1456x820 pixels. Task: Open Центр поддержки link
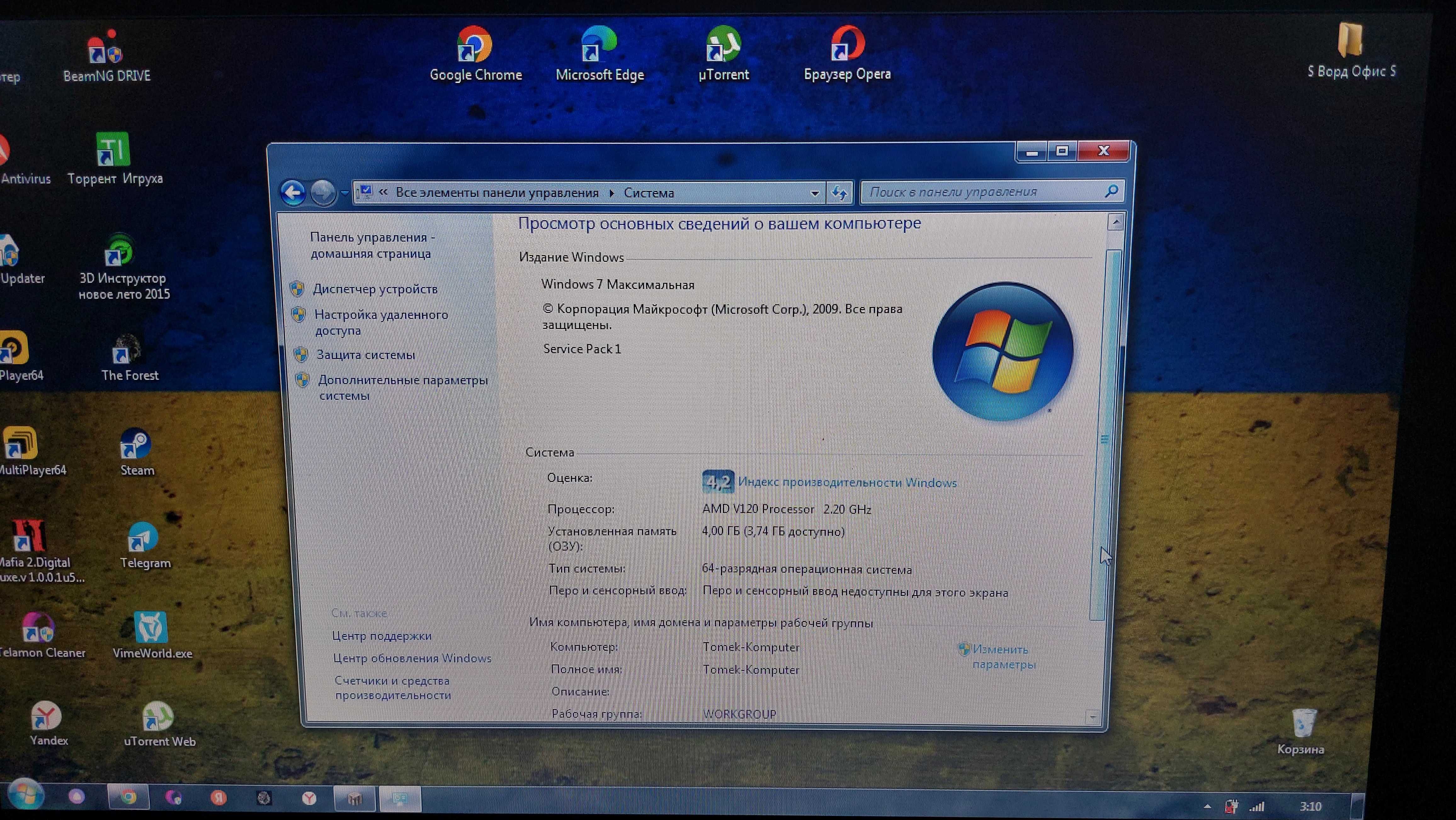pyautogui.click(x=382, y=636)
